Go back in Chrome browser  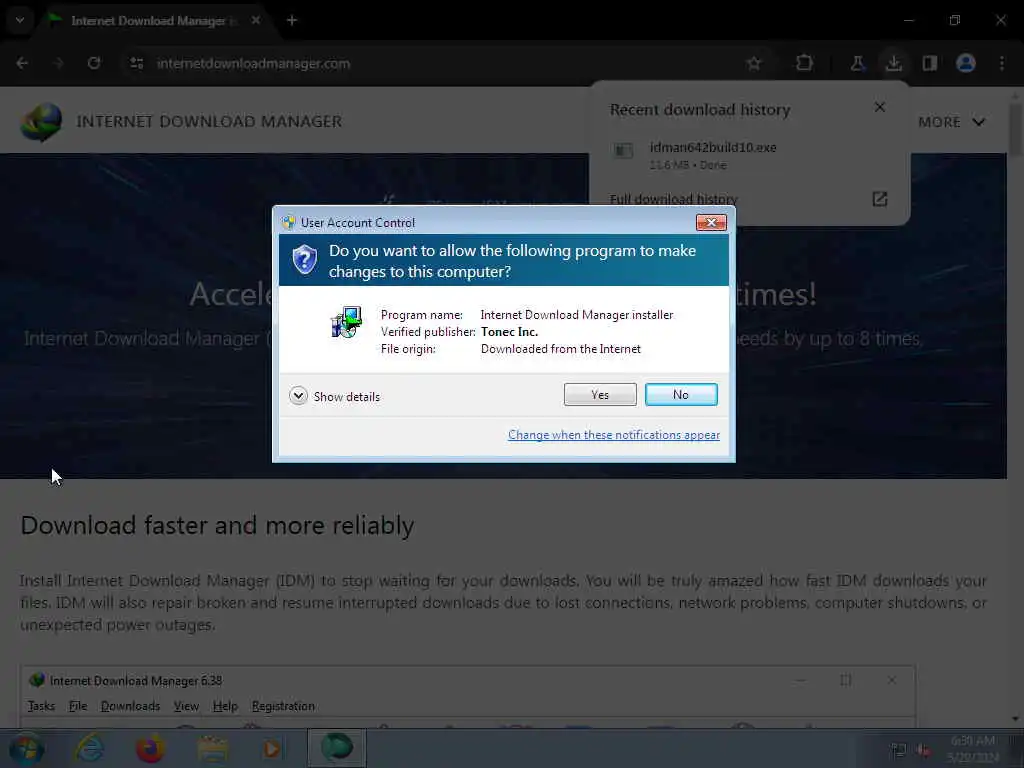[x=22, y=63]
